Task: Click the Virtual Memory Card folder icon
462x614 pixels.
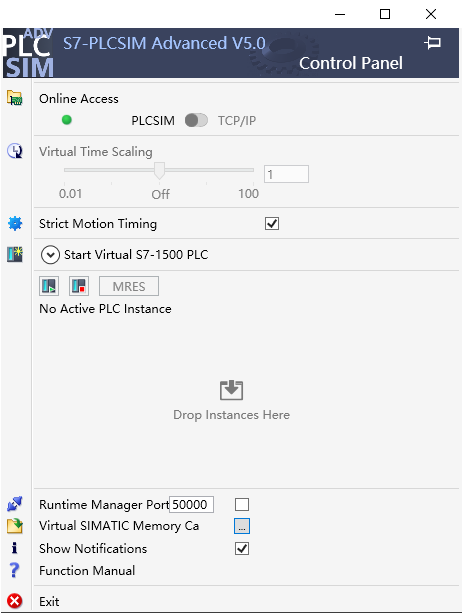Action: (x=15, y=526)
